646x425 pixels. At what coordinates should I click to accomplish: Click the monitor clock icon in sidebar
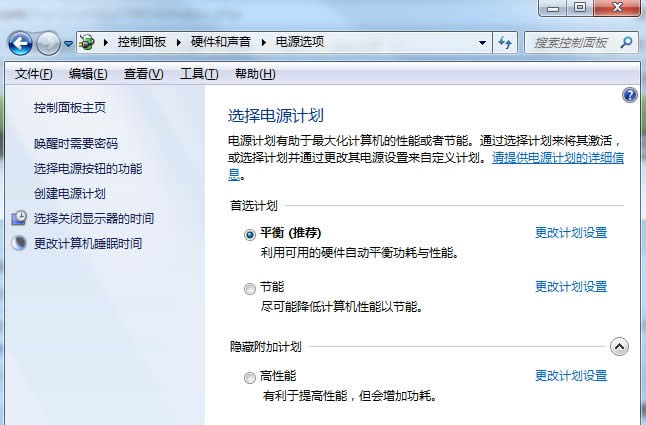pyautogui.click(x=19, y=218)
